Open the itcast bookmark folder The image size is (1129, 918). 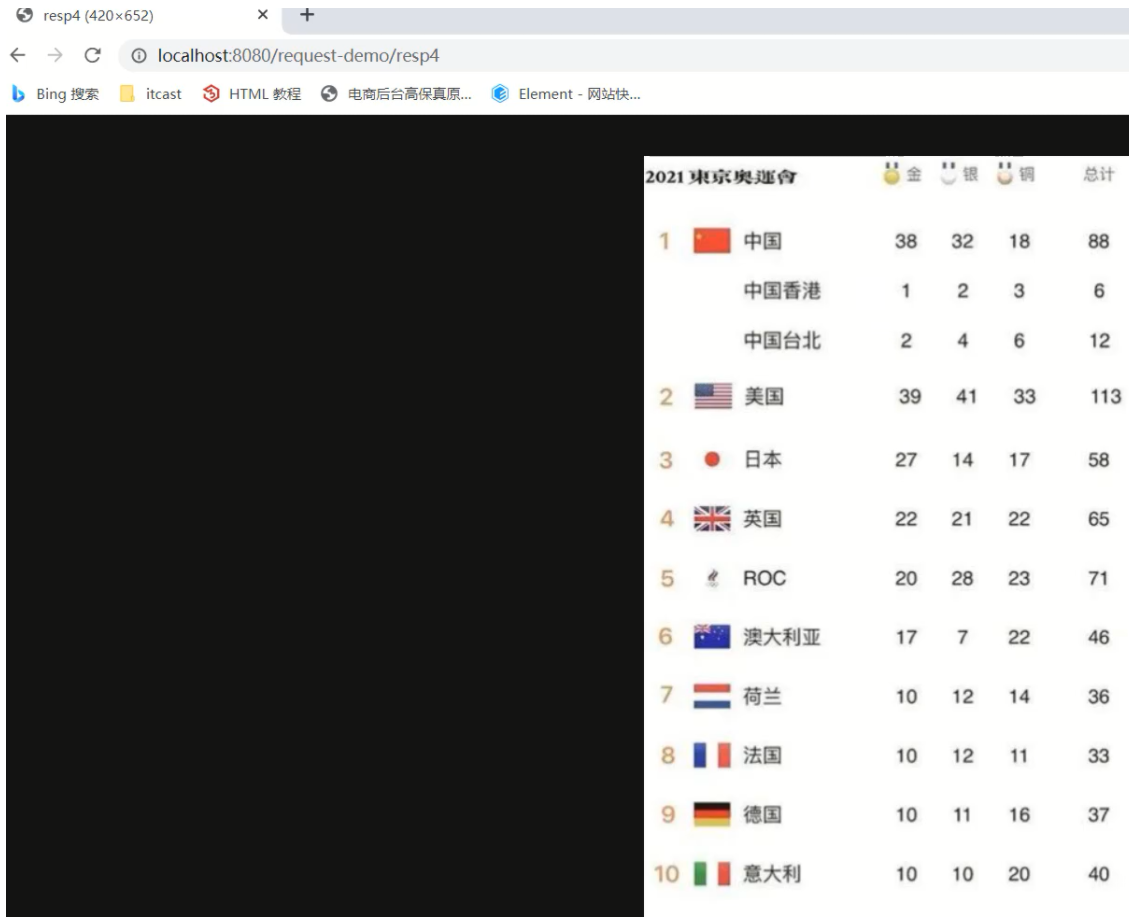pyautogui.click(x=150, y=94)
